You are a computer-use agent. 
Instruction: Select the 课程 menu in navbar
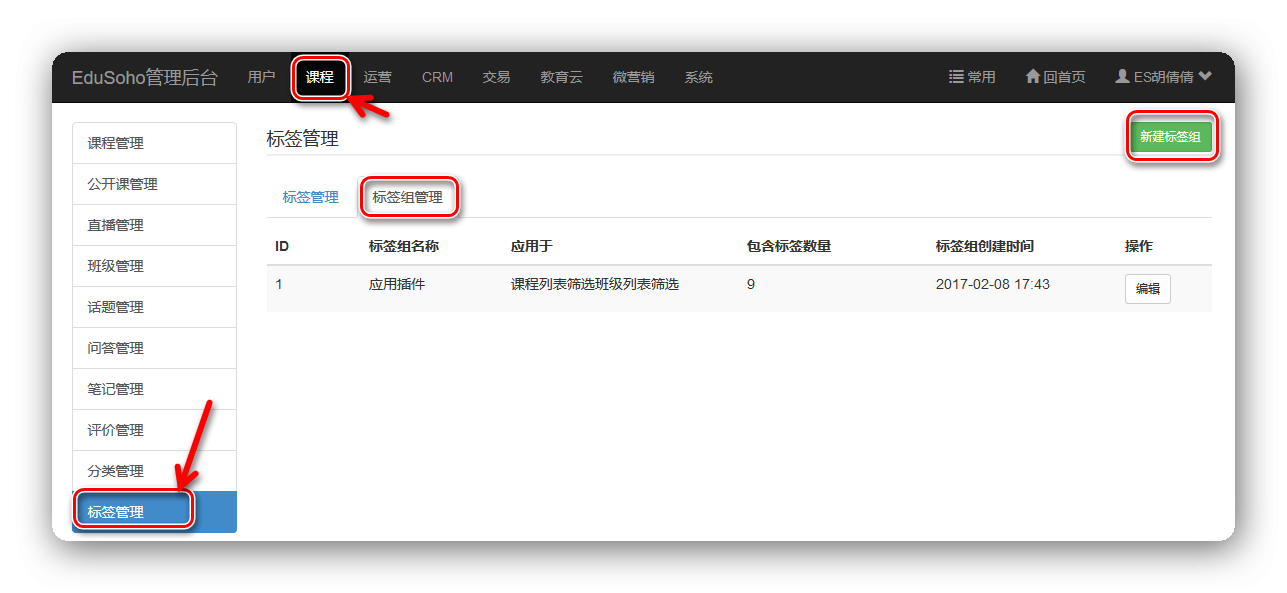(320, 77)
